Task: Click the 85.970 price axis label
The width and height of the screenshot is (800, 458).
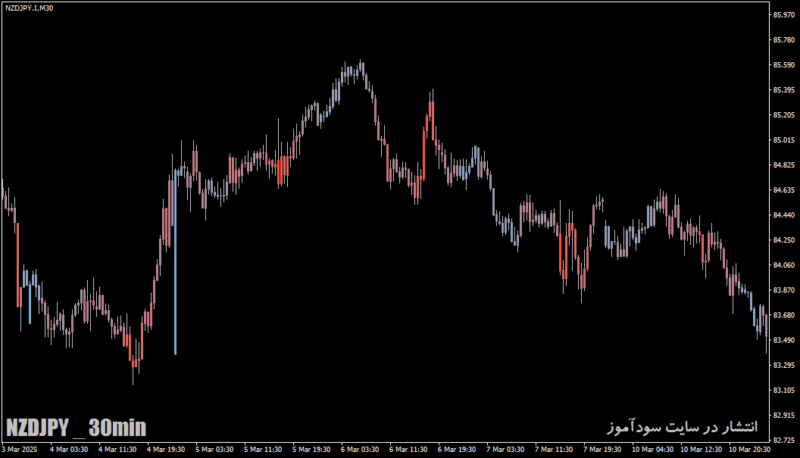Action: pyautogui.click(x=784, y=15)
